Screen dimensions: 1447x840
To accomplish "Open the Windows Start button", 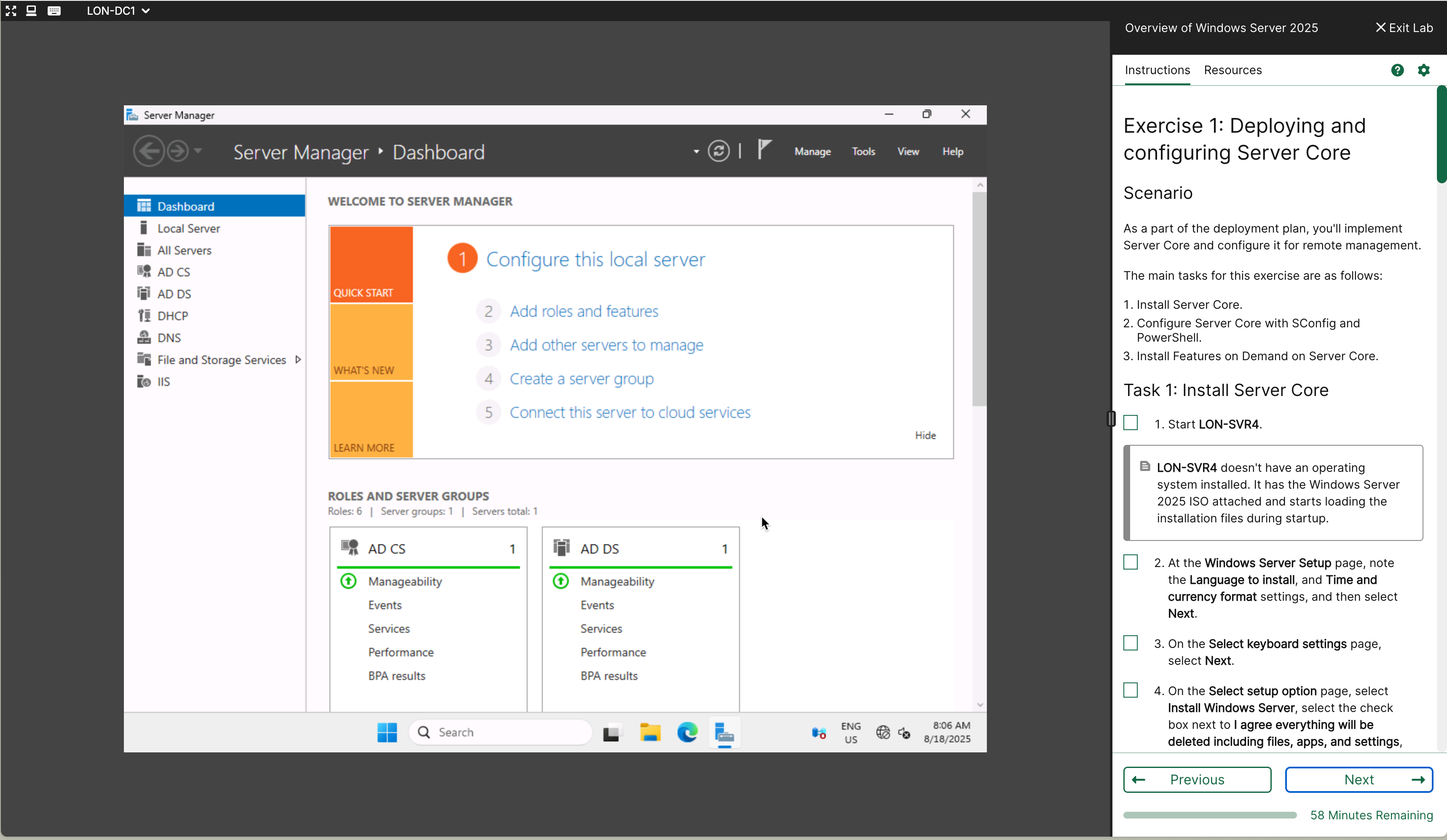I will coord(387,732).
